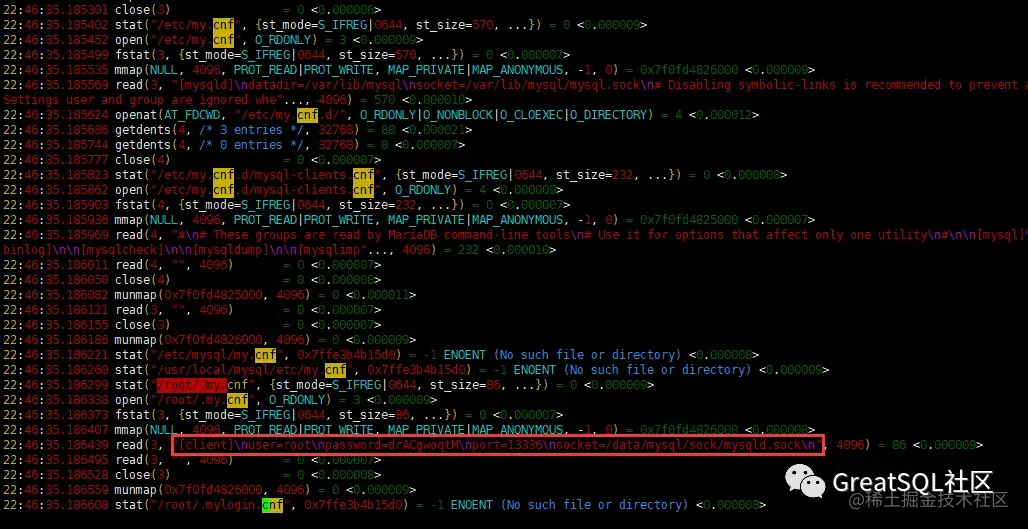1028x529 pixels.
Task: Click the fstat(3) line showing st_size=86
Action: point(283,416)
